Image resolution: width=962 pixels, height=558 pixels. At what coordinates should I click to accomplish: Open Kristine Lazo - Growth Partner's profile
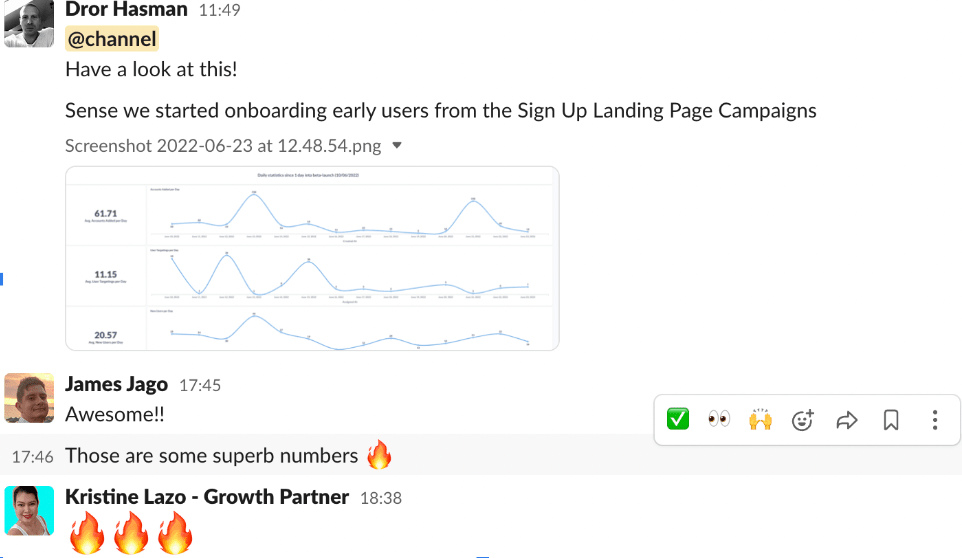[x=207, y=497]
